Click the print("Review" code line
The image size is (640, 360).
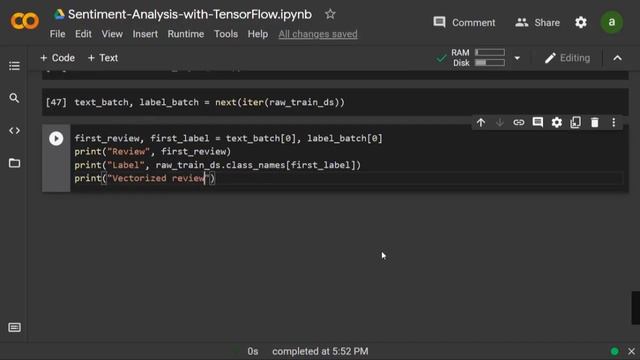coord(153,151)
